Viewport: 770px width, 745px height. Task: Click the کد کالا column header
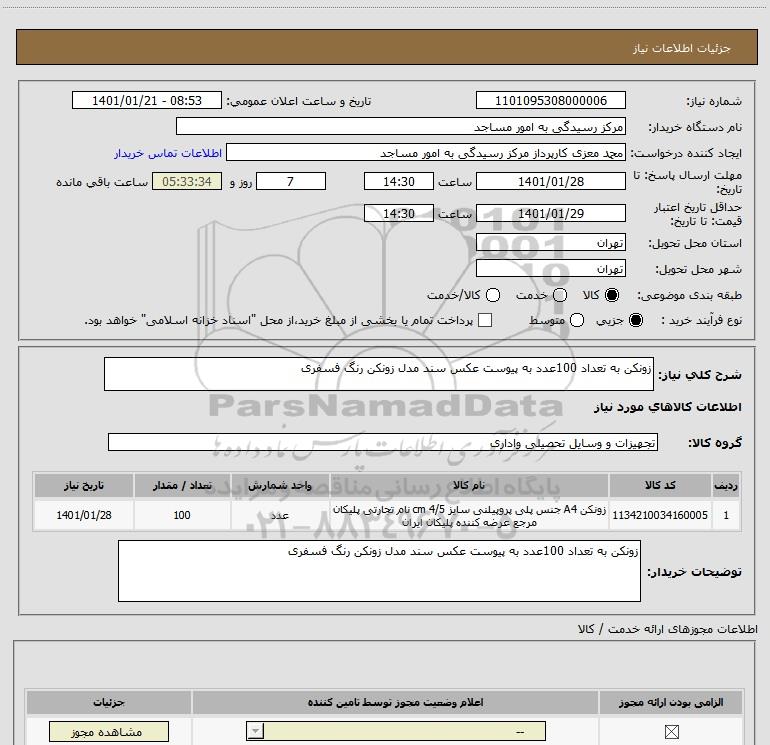(660, 485)
